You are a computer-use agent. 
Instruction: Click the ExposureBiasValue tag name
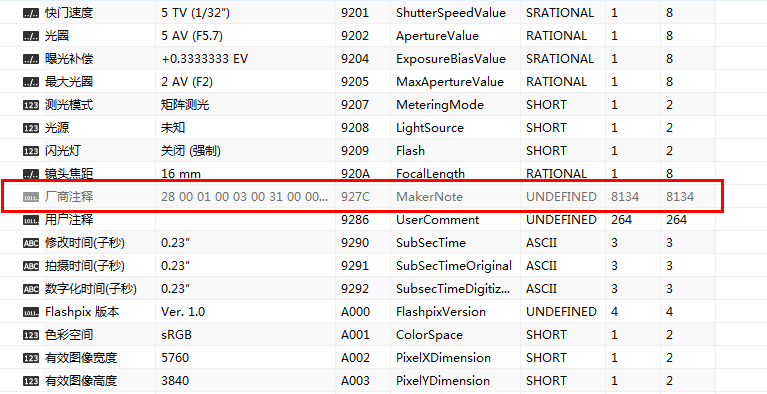click(451, 59)
